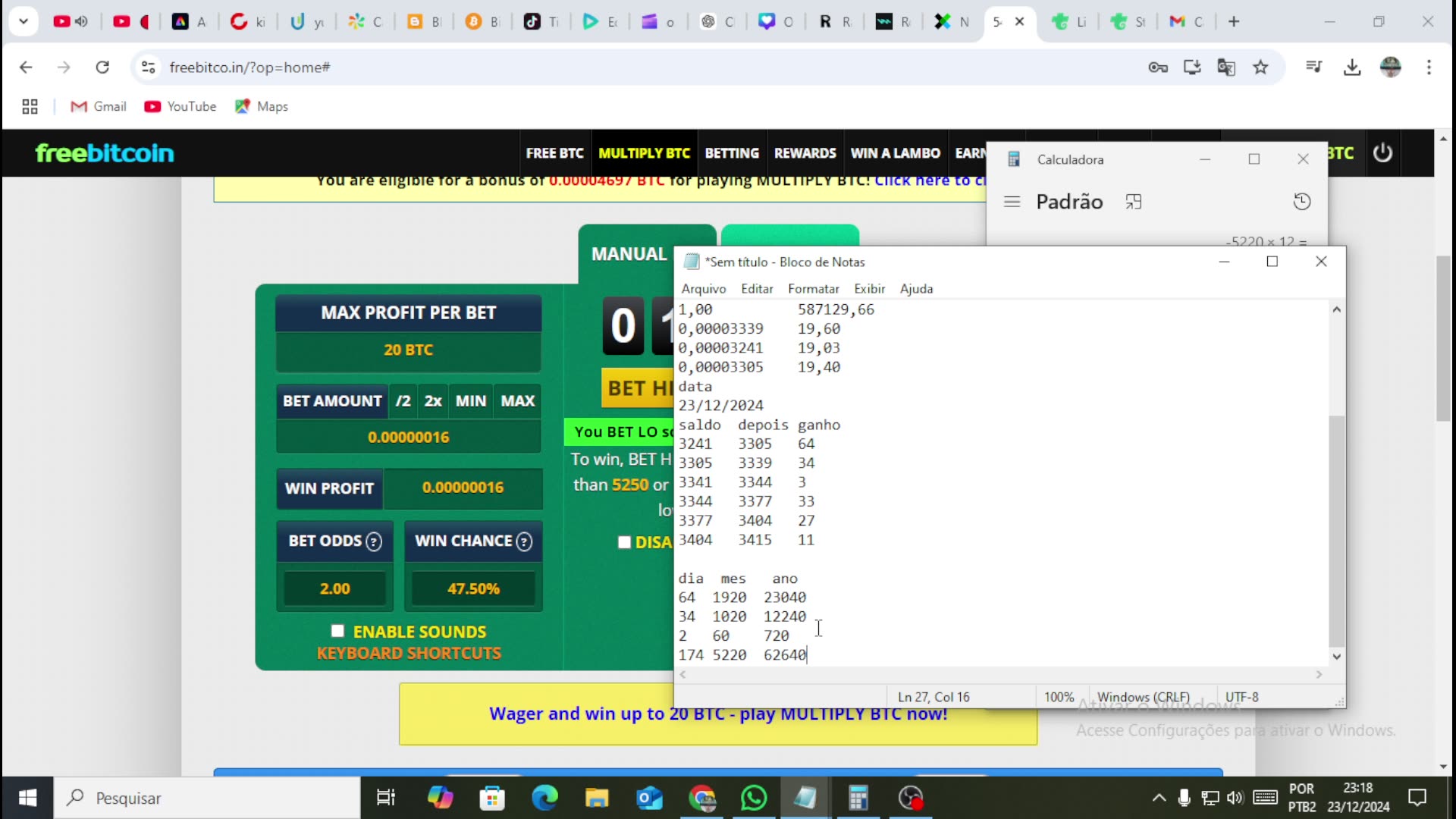Bookmark the page using the star icon
Viewport: 1456px width, 819px height.
1261,67
